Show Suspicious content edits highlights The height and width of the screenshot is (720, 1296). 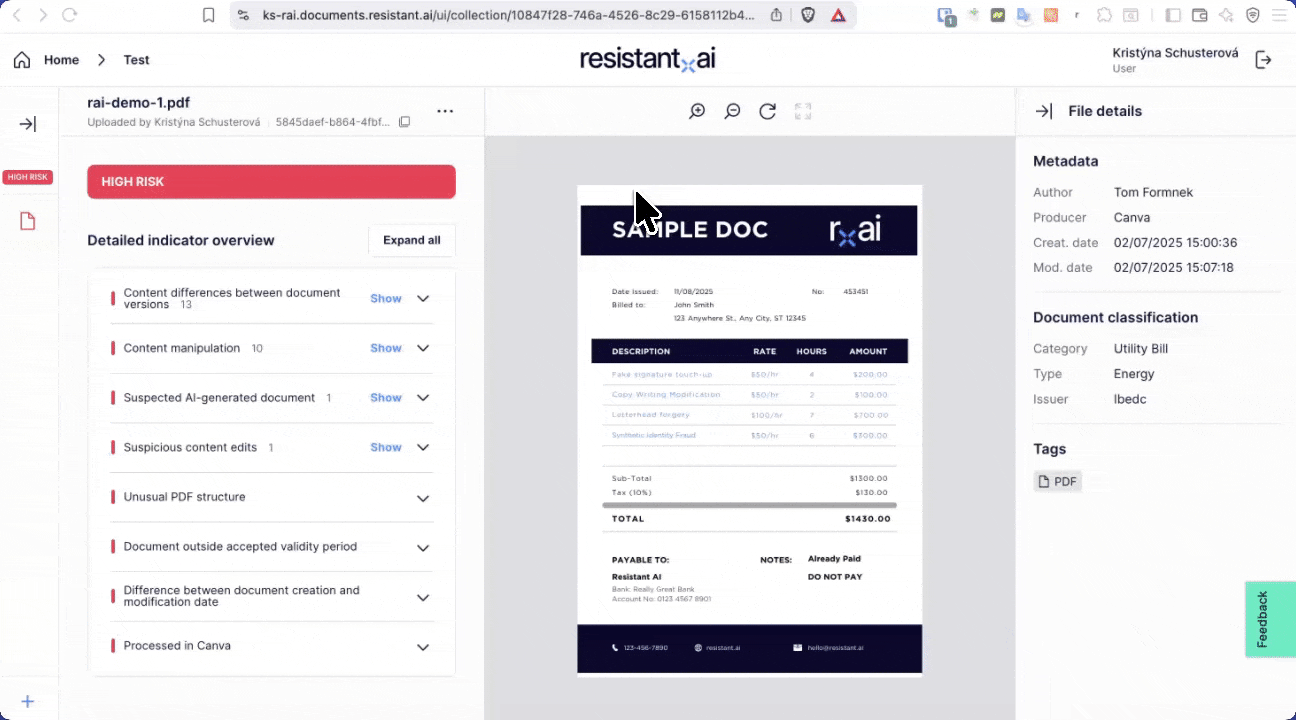click(386, 447)
